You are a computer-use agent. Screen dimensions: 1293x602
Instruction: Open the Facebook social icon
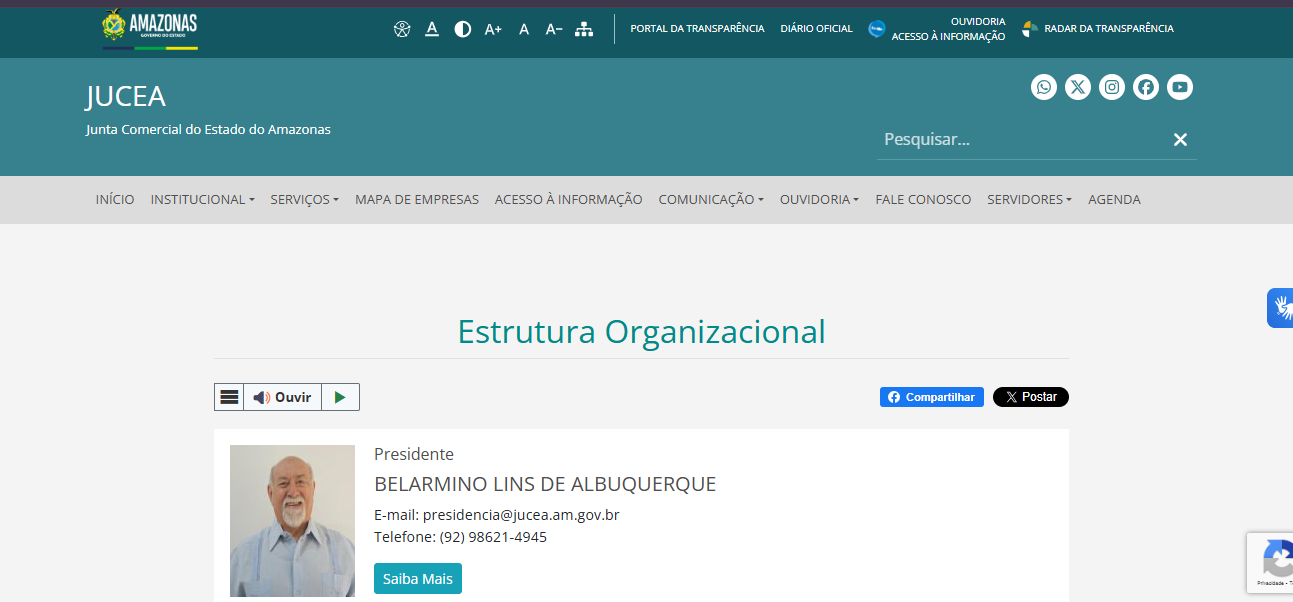pos(1146,87)
